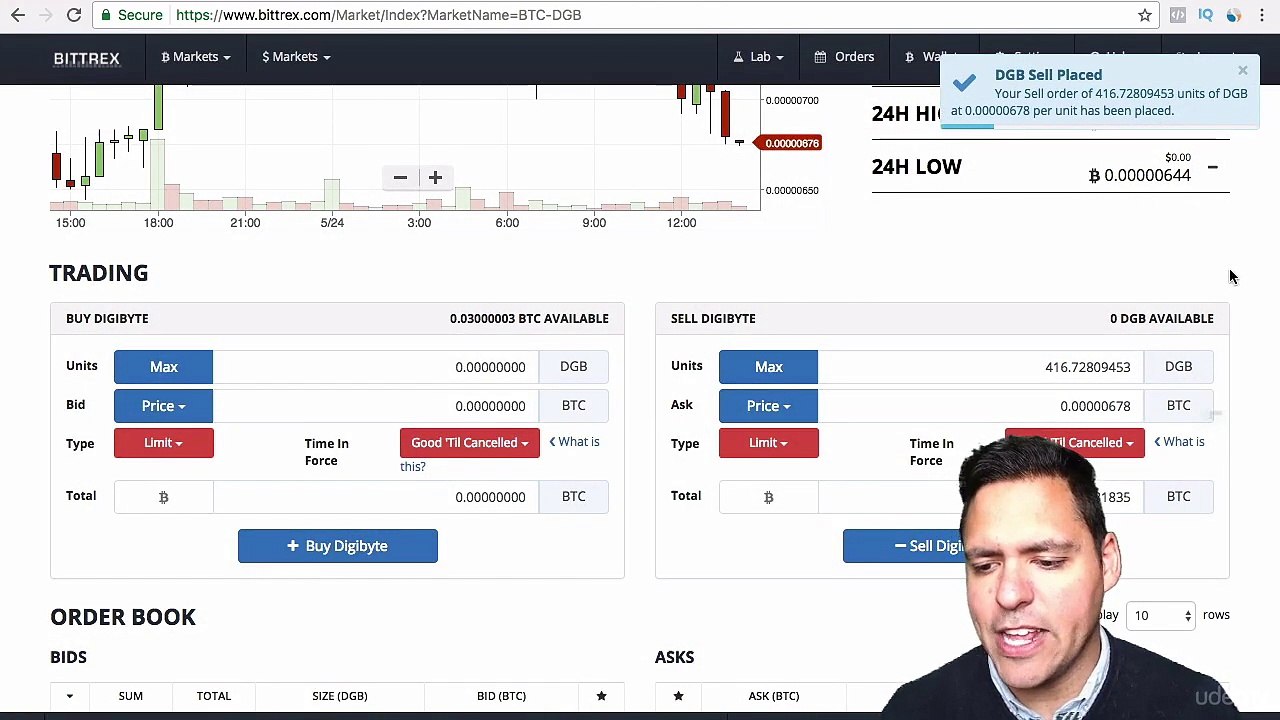Open the Dollar Markets dropdown
The height and width of the screenshot is (720, 1280).
click(296, 57)
